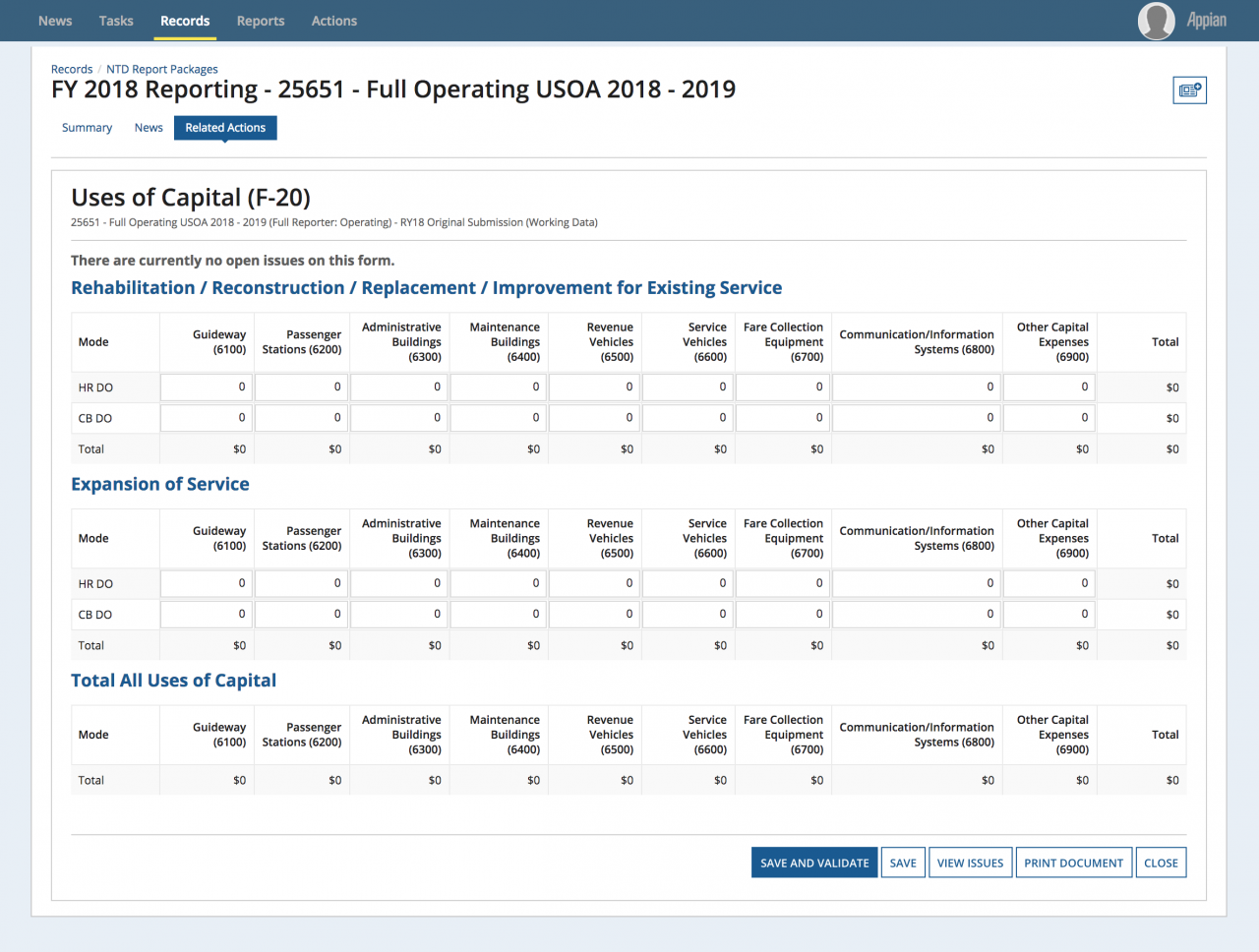Edit Rehabilitation CB DO Revenue Vehicles (6500) field
Image resolution: width=1259 pixels, height=952 pixels.
594,418
